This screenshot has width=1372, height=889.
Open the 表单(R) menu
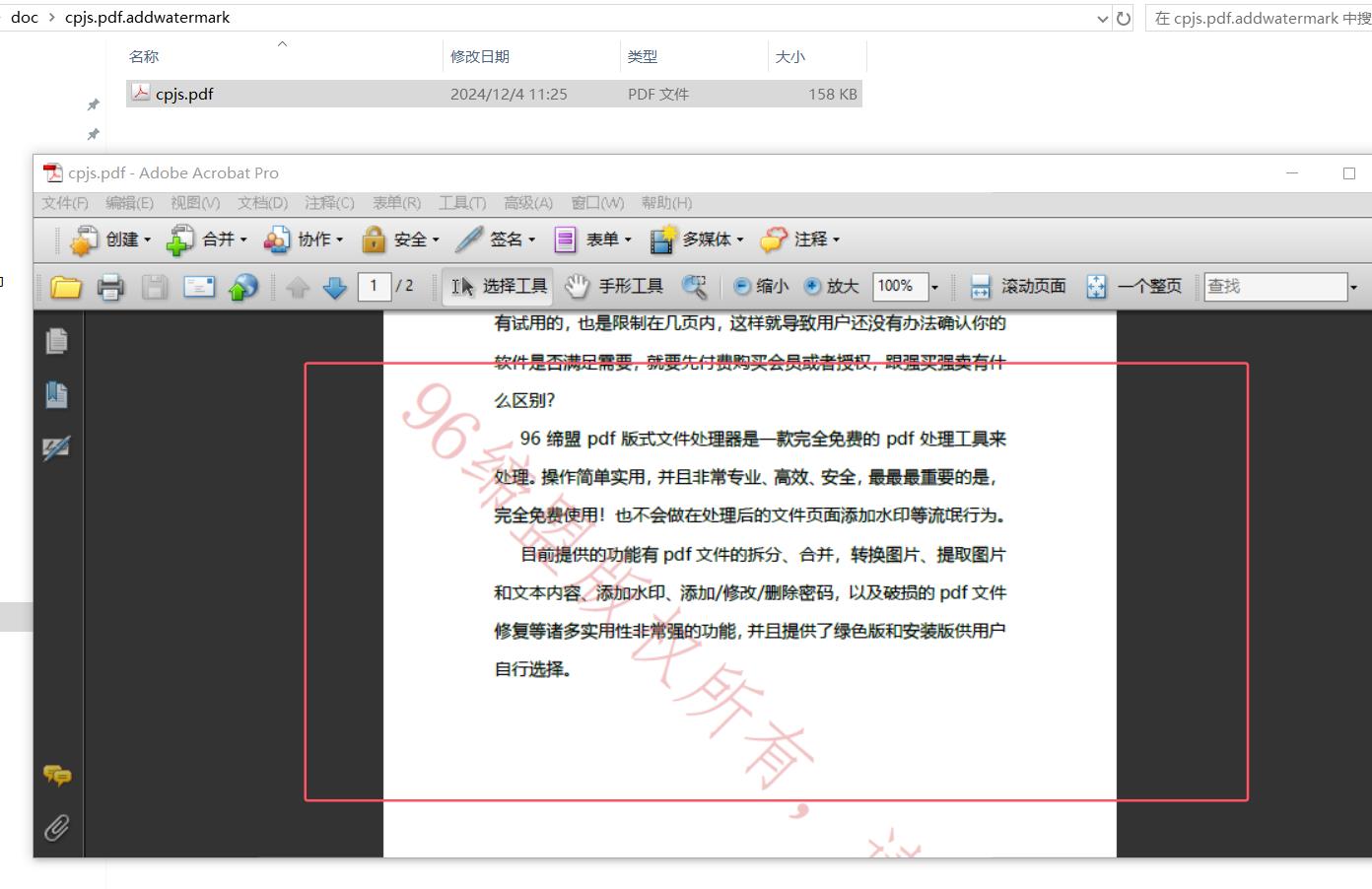pyautogui.click(x=396, y=203)
